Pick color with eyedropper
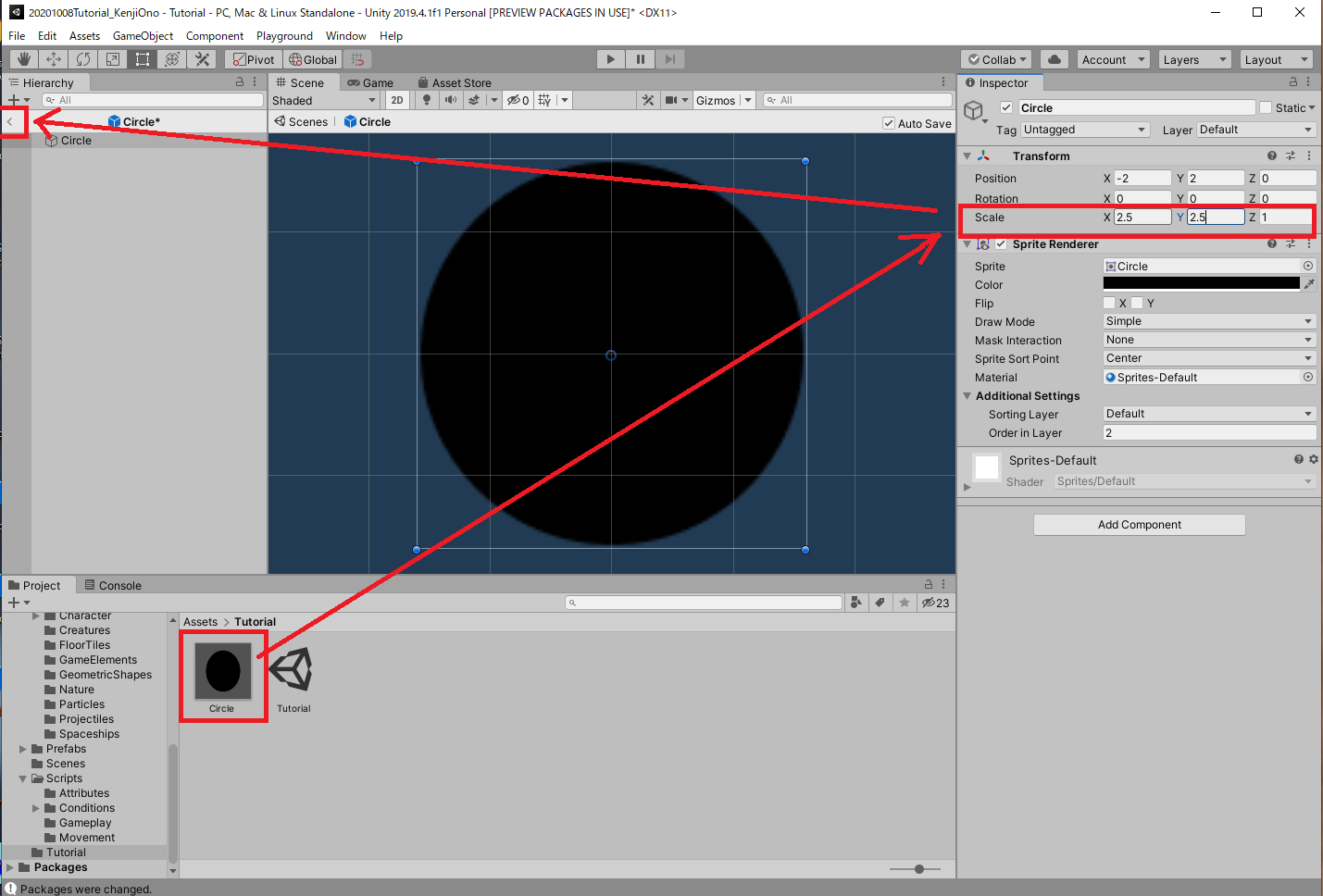 pyautogui.click(x=1309, y=284)
